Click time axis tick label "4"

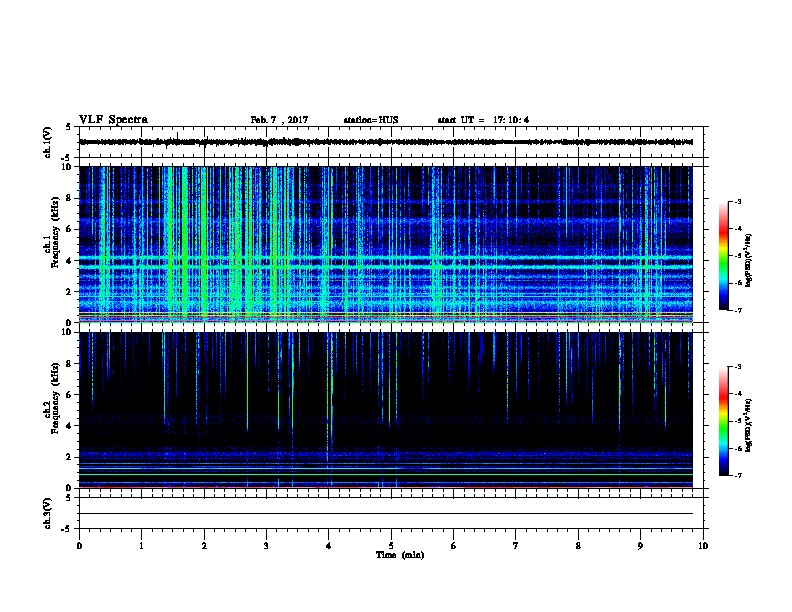[329, 546]
